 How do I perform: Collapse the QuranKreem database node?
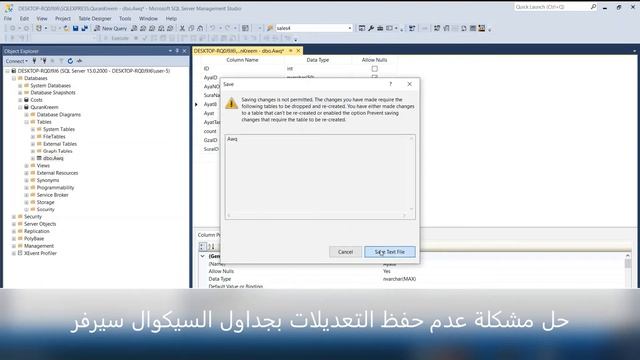coord(20,107)
